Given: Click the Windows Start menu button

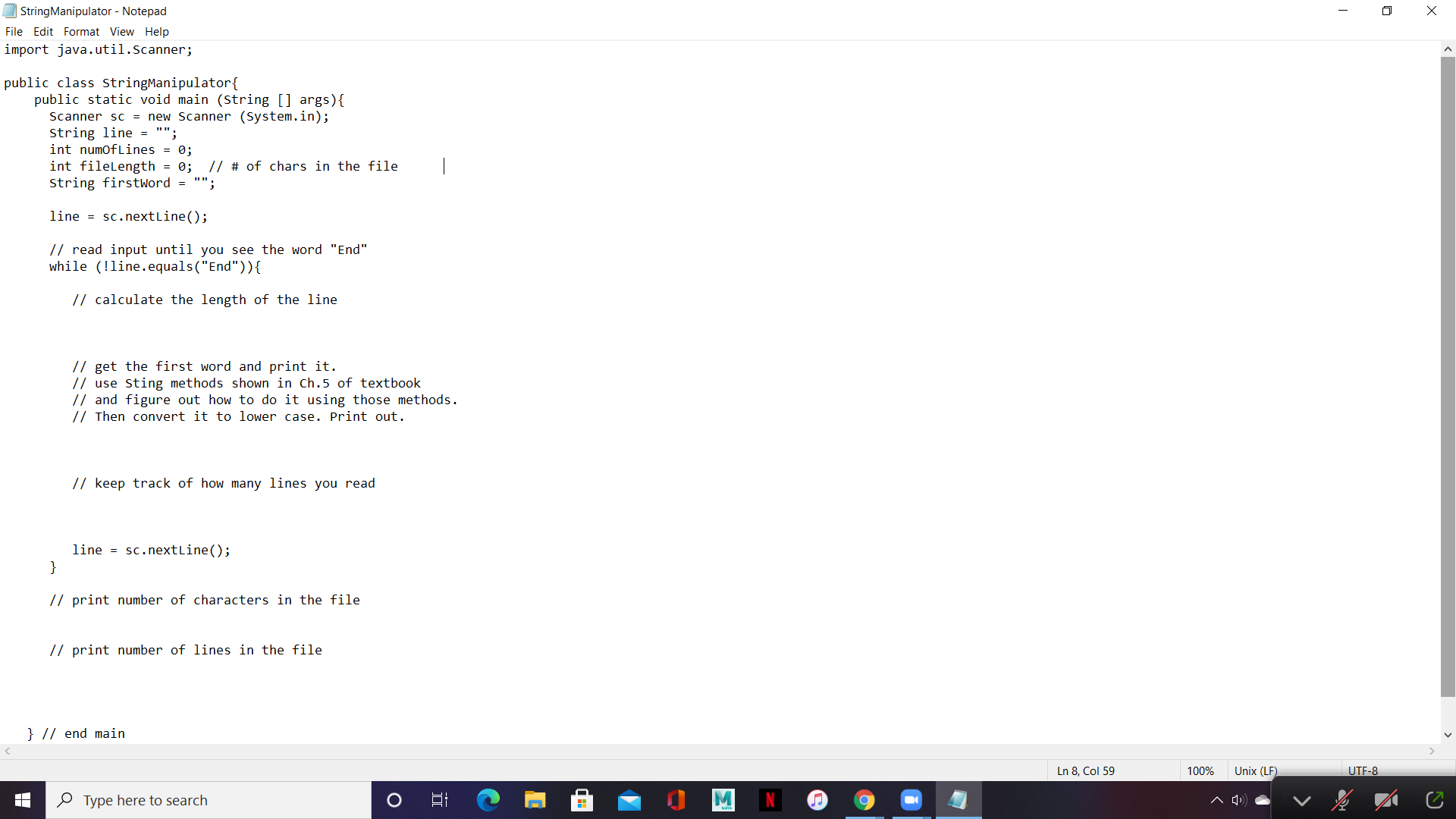Looking at the screenshot, I should click(x=22, y=799).
